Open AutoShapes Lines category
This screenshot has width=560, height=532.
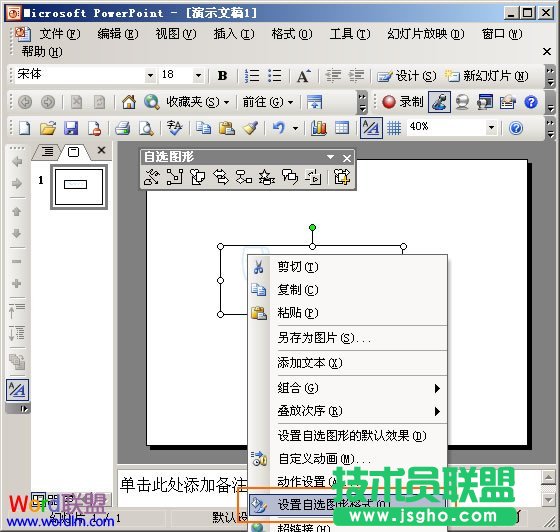152,177
